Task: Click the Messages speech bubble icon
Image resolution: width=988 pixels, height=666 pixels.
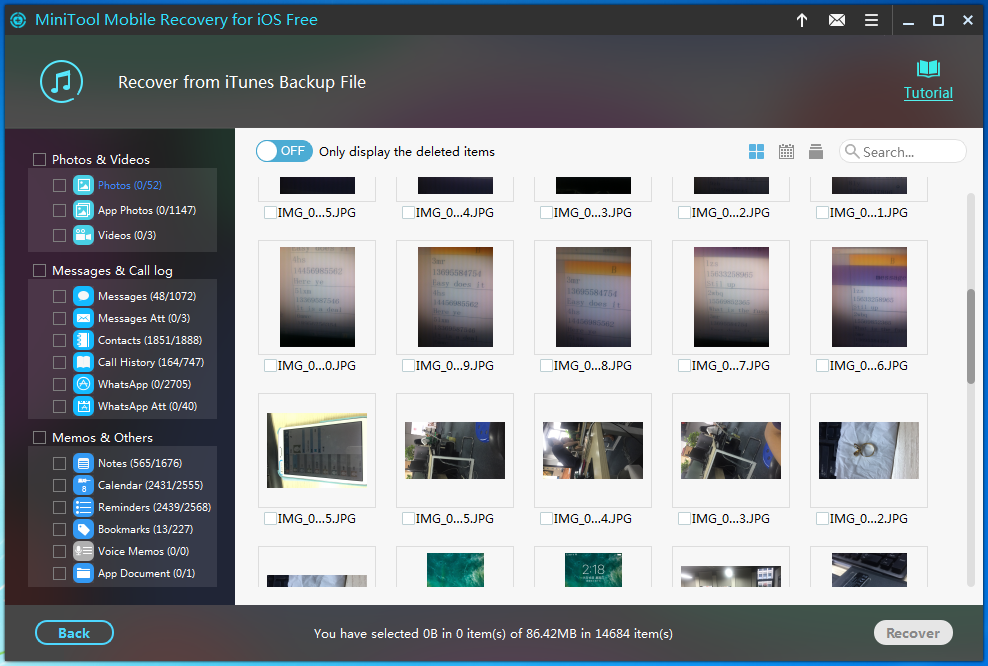Action: click(x=83, y=296)
